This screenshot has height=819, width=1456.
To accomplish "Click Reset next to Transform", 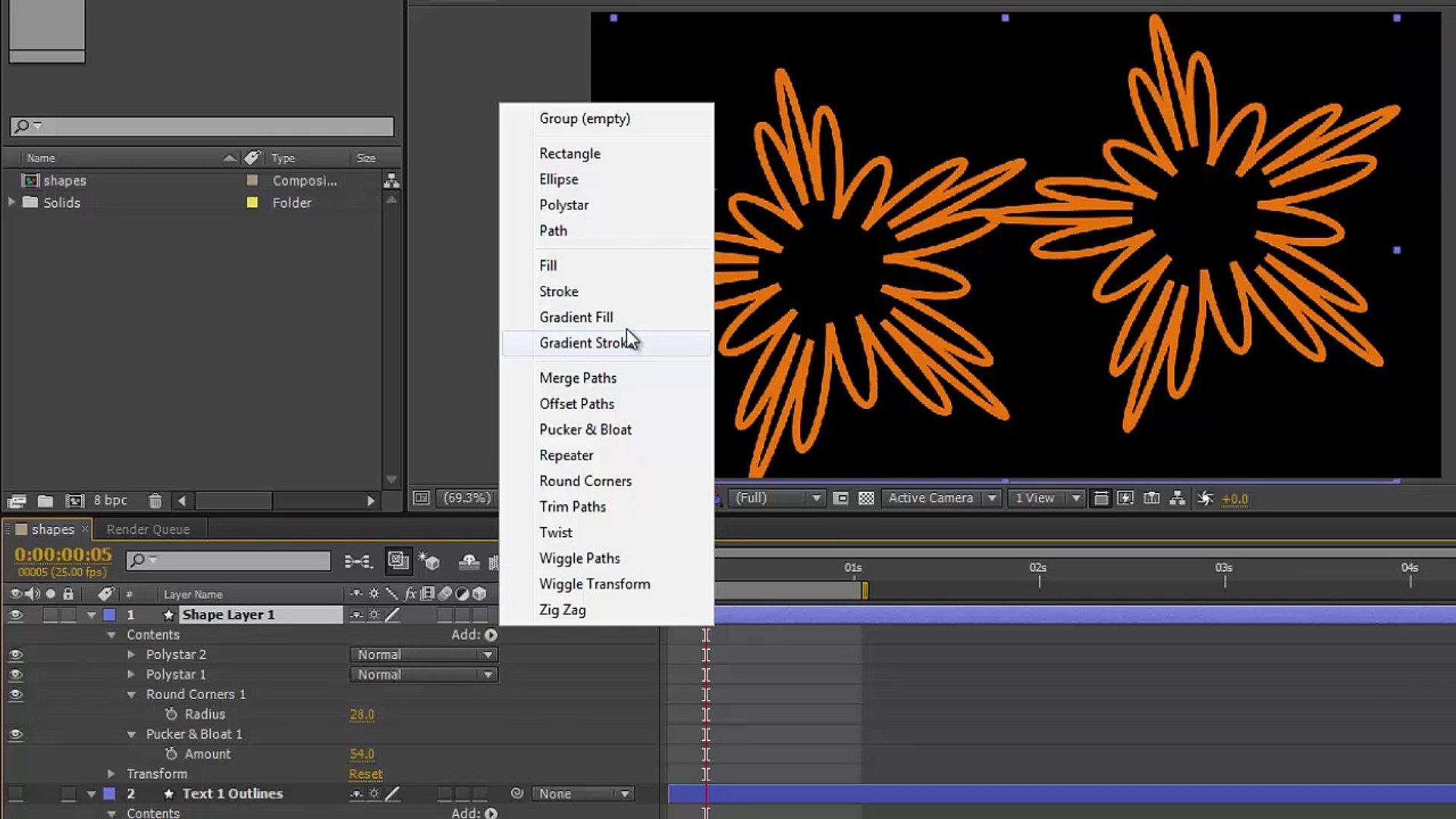I will point(366,773).
